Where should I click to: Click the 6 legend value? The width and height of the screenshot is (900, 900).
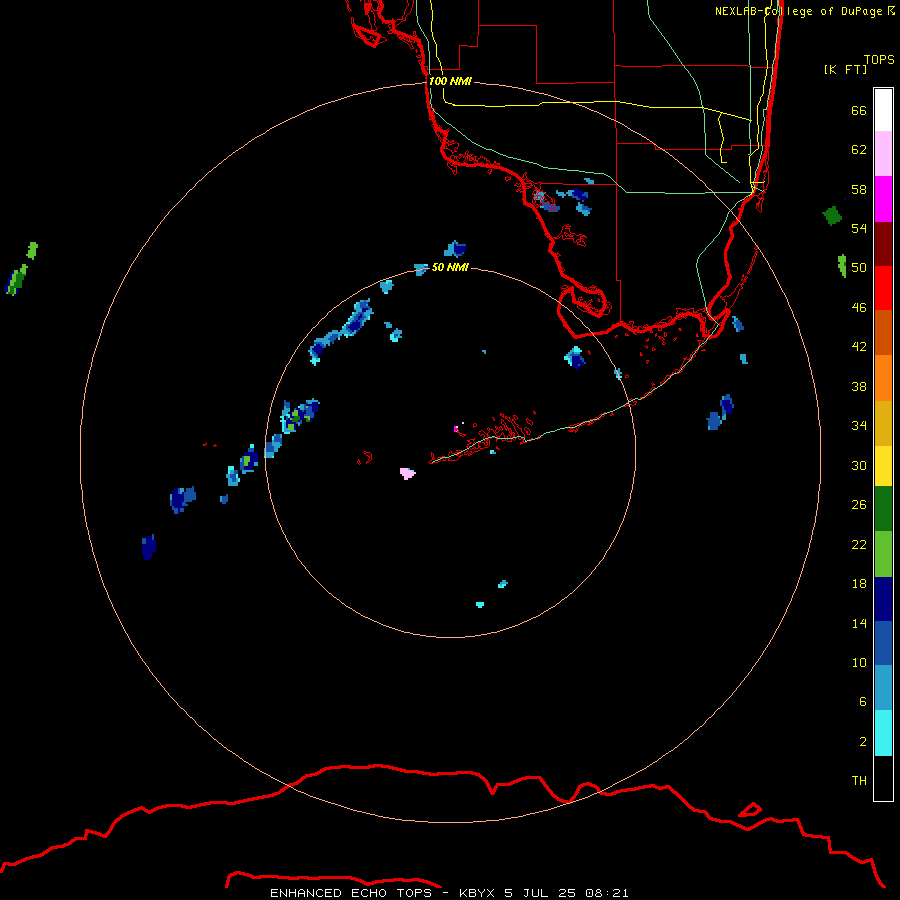pos(863,701)
